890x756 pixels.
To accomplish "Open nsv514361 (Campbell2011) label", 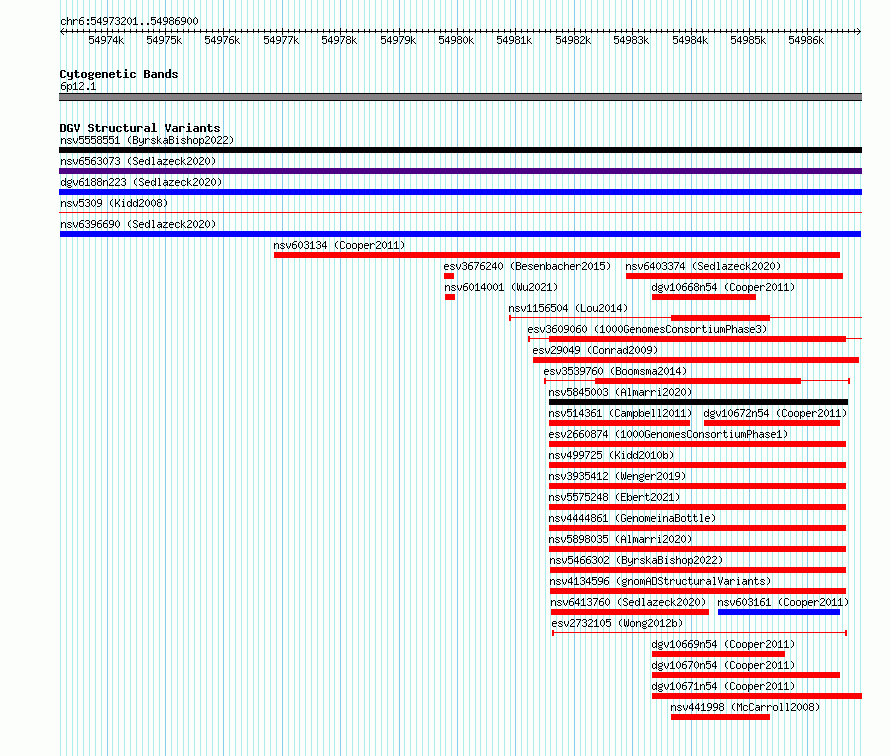I will pos(620,413).
